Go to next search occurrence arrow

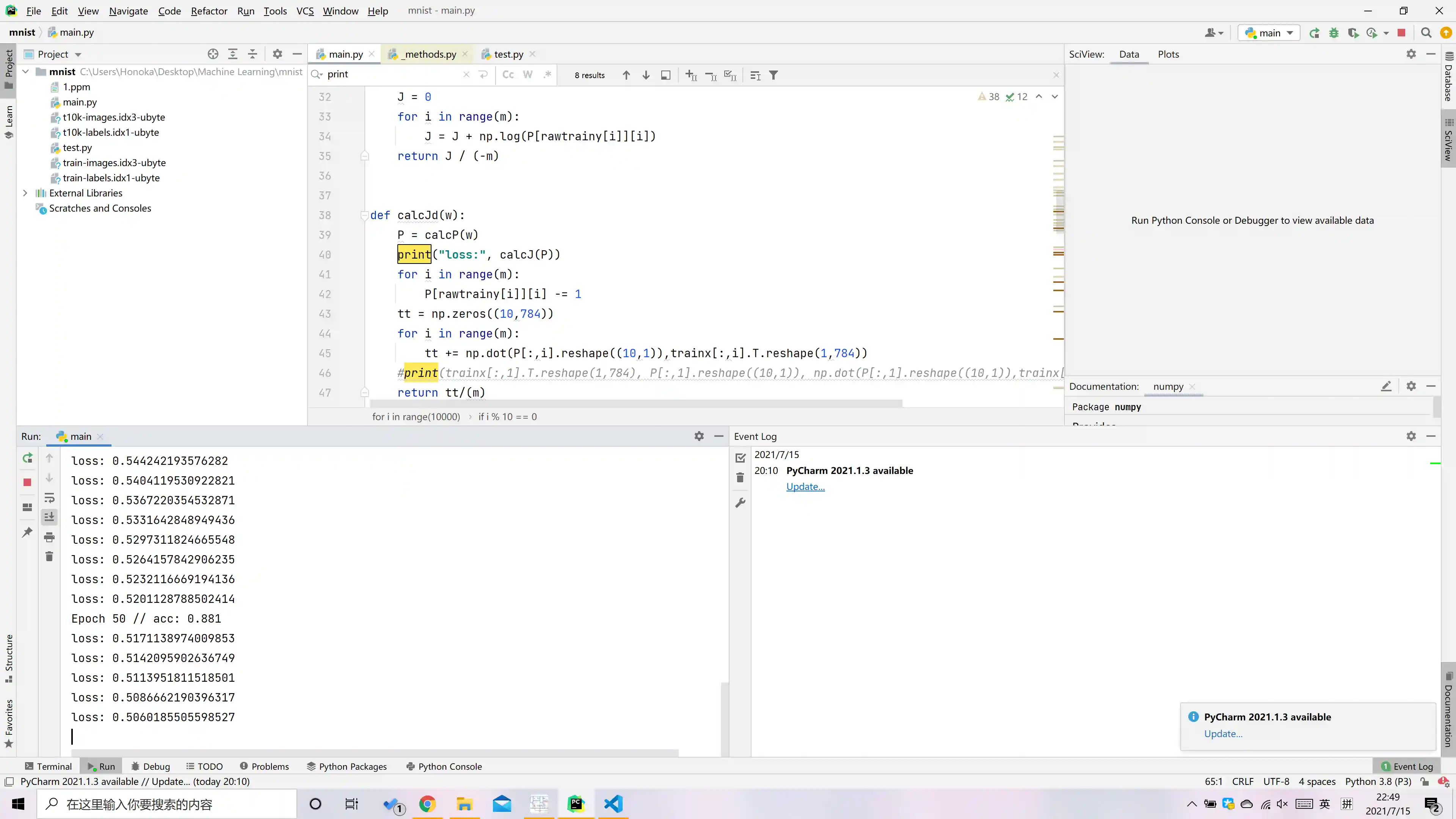click(646, 75)
